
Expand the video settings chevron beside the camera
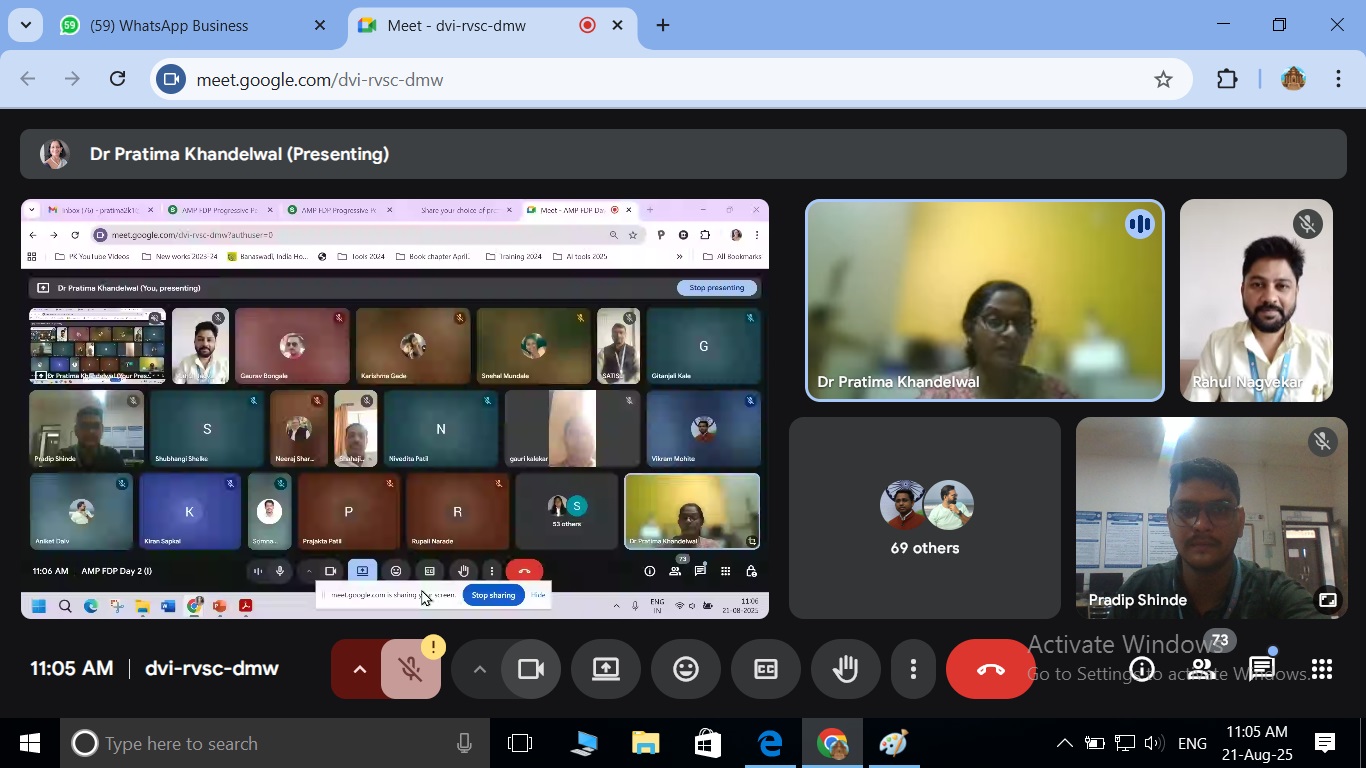click(479, 669)
